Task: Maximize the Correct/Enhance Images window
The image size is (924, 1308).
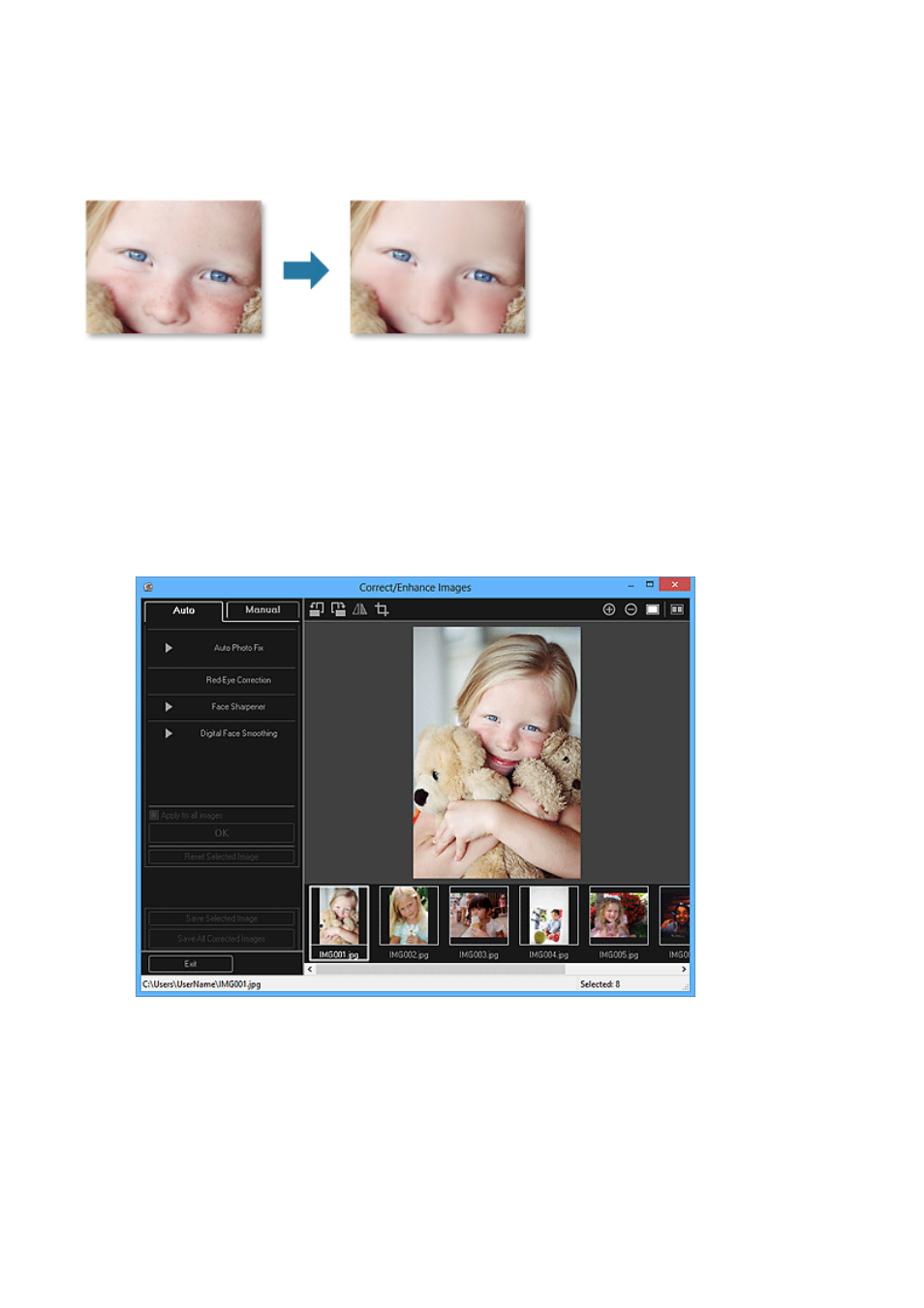Action: click(x=650, y=585)
